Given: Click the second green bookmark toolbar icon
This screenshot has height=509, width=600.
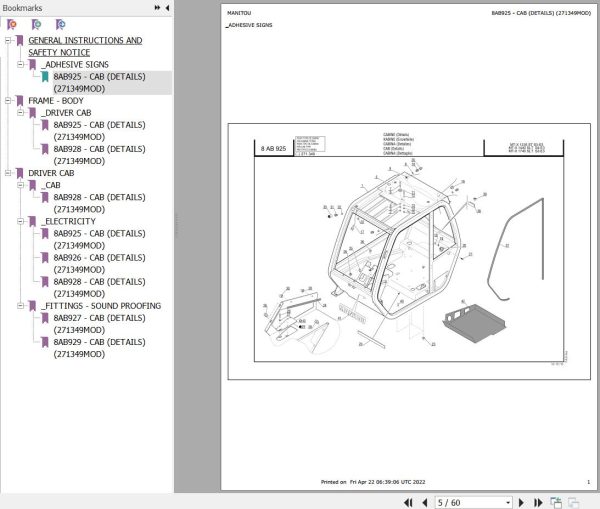Looking at the screenshot, I should (36, 25).
